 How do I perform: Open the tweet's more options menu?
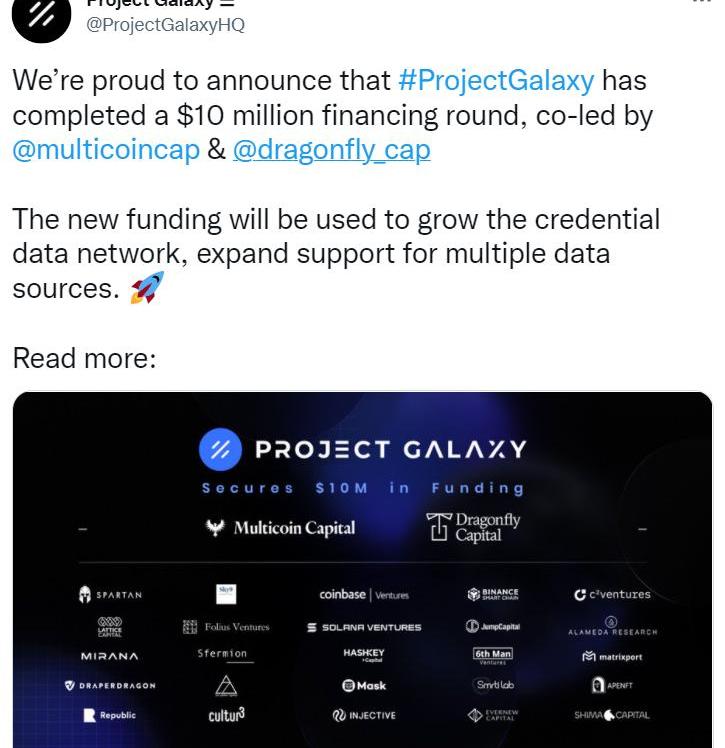click(x=701, y=2)
